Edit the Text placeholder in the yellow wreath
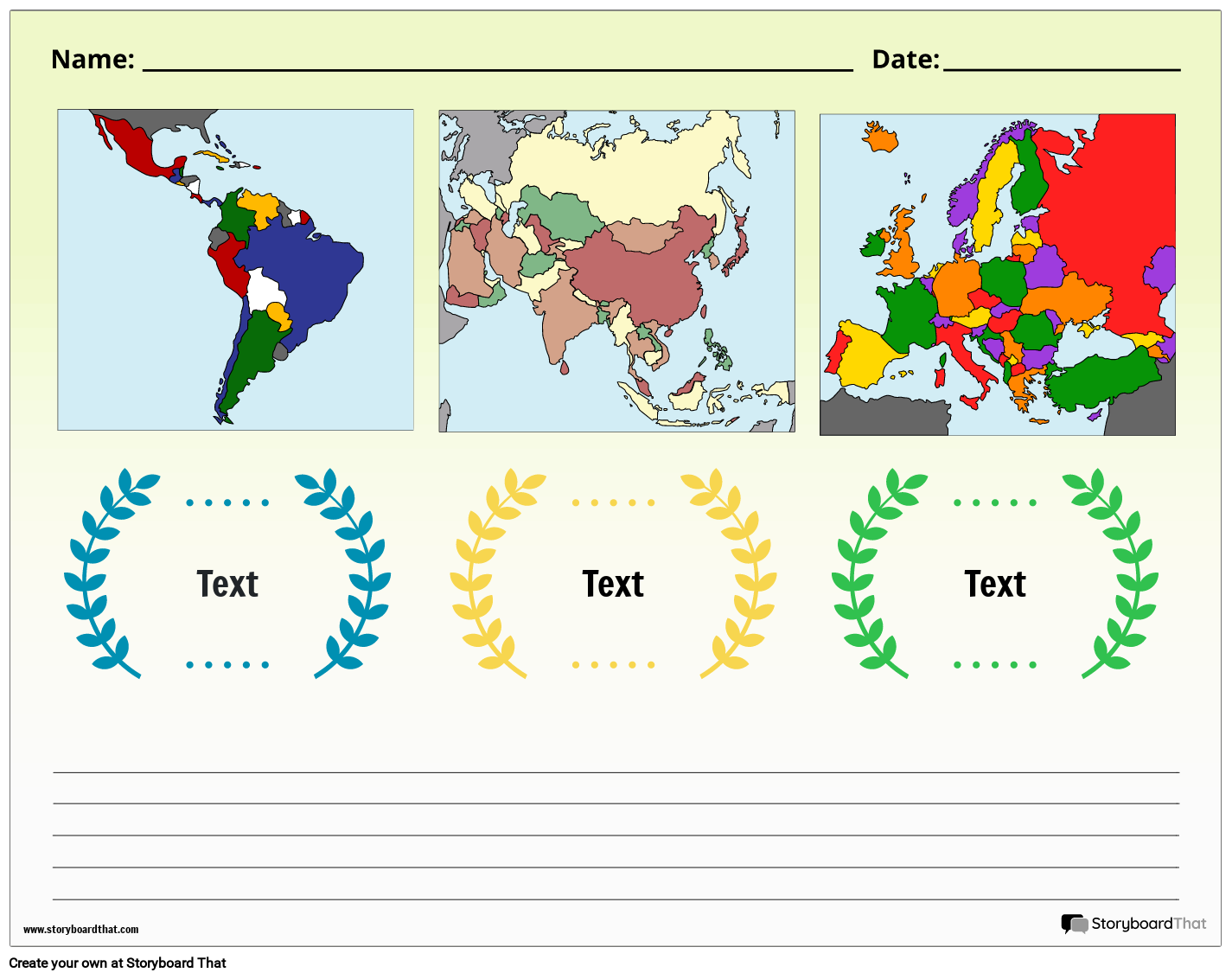Image resolution: width=1232 pixels, height=979 pixels. [612, 584]
